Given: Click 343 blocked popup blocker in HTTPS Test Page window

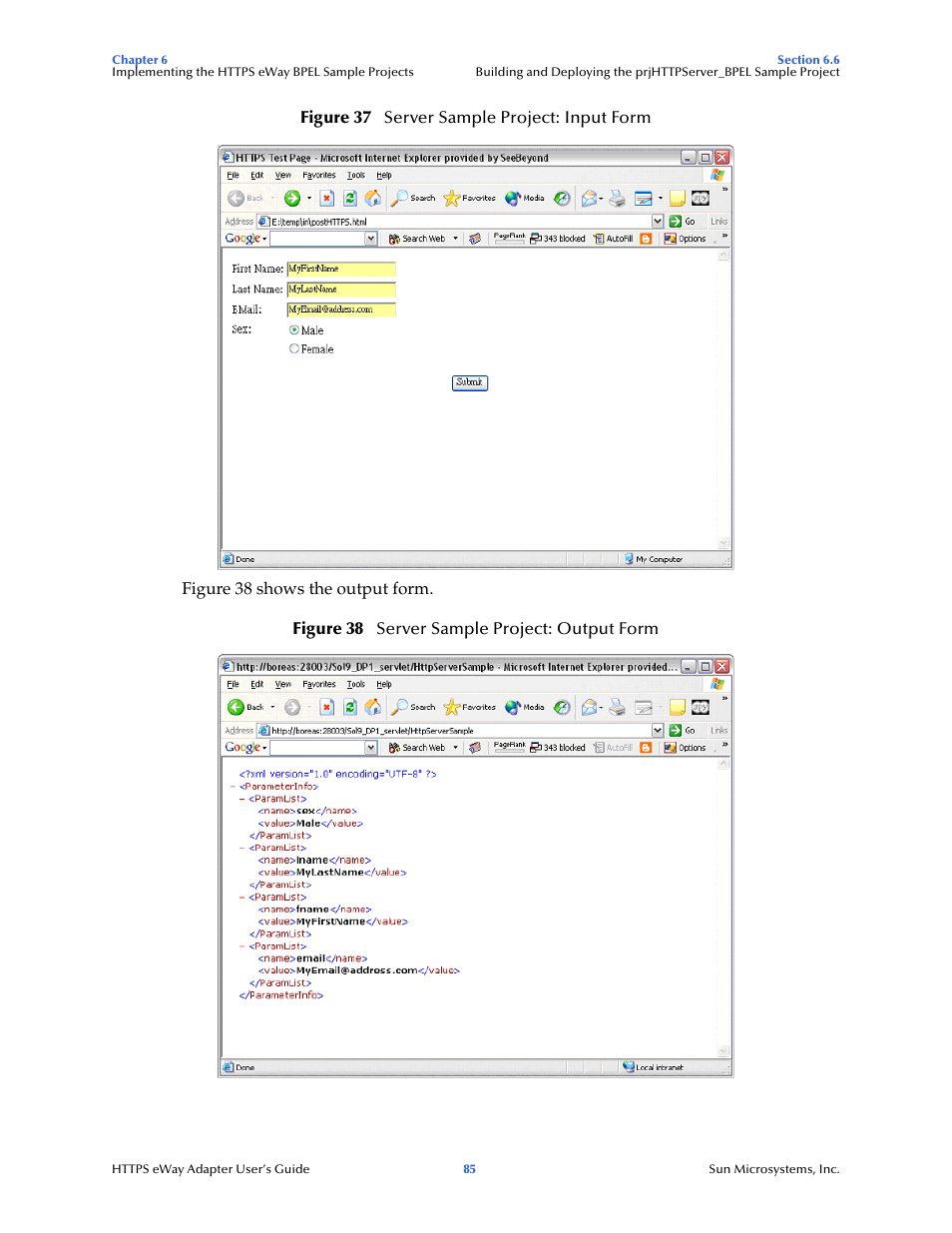Looking at the screenshot, I should pyautogui.click(x=558, y=239).
